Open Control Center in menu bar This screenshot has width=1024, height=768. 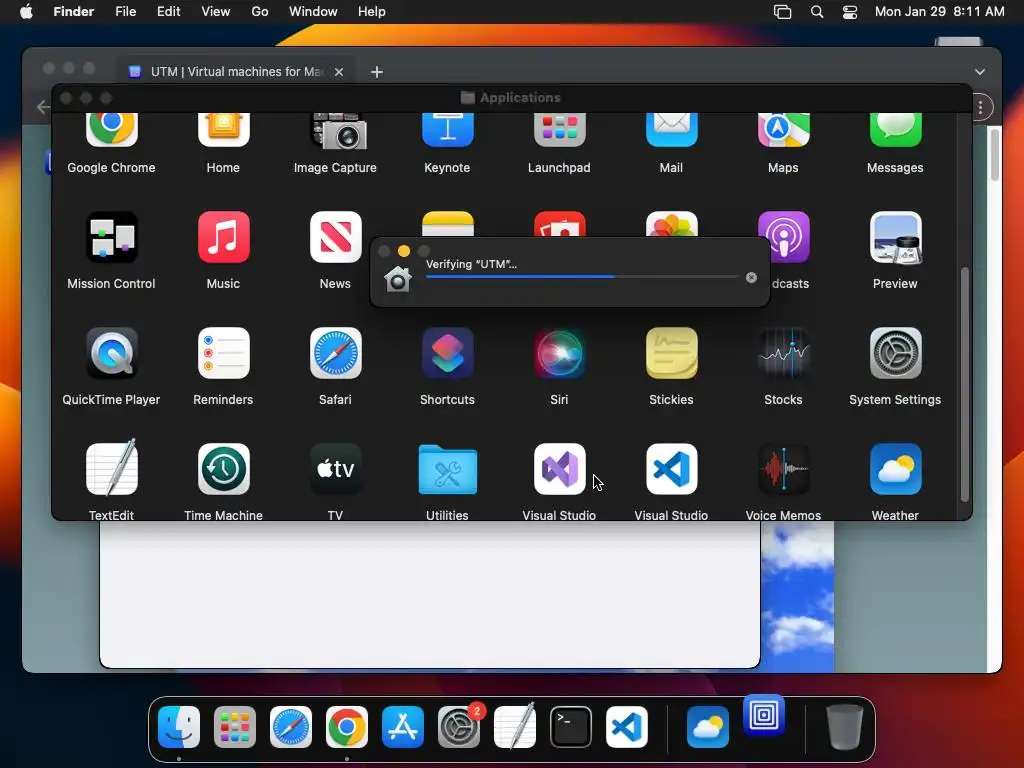click(850, 12)
